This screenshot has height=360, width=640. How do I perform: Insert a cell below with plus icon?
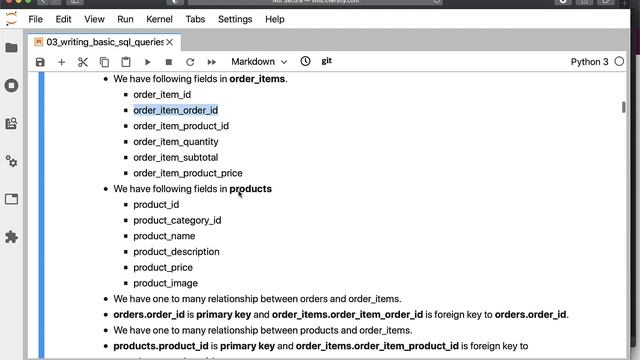[61, 62]
